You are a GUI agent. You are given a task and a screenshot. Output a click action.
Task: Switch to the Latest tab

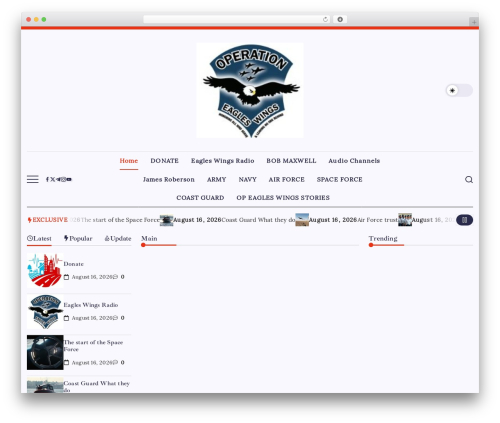click(x=39, y=239)
